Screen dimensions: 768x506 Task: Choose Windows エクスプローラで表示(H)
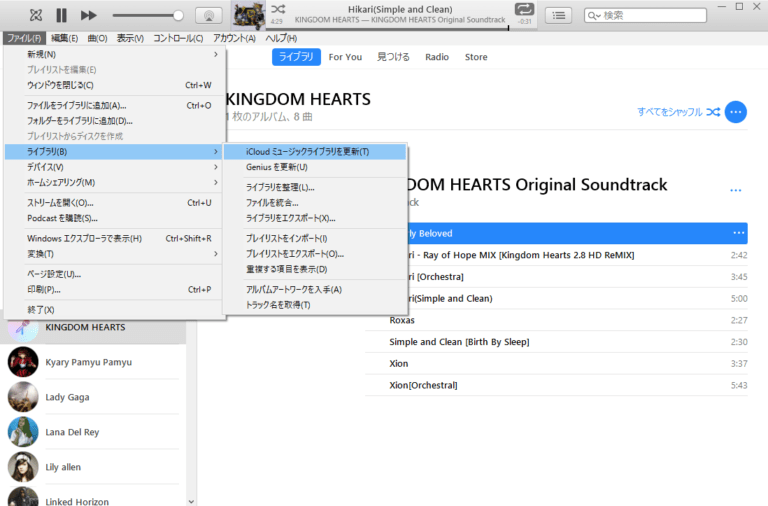pos(115,239)
